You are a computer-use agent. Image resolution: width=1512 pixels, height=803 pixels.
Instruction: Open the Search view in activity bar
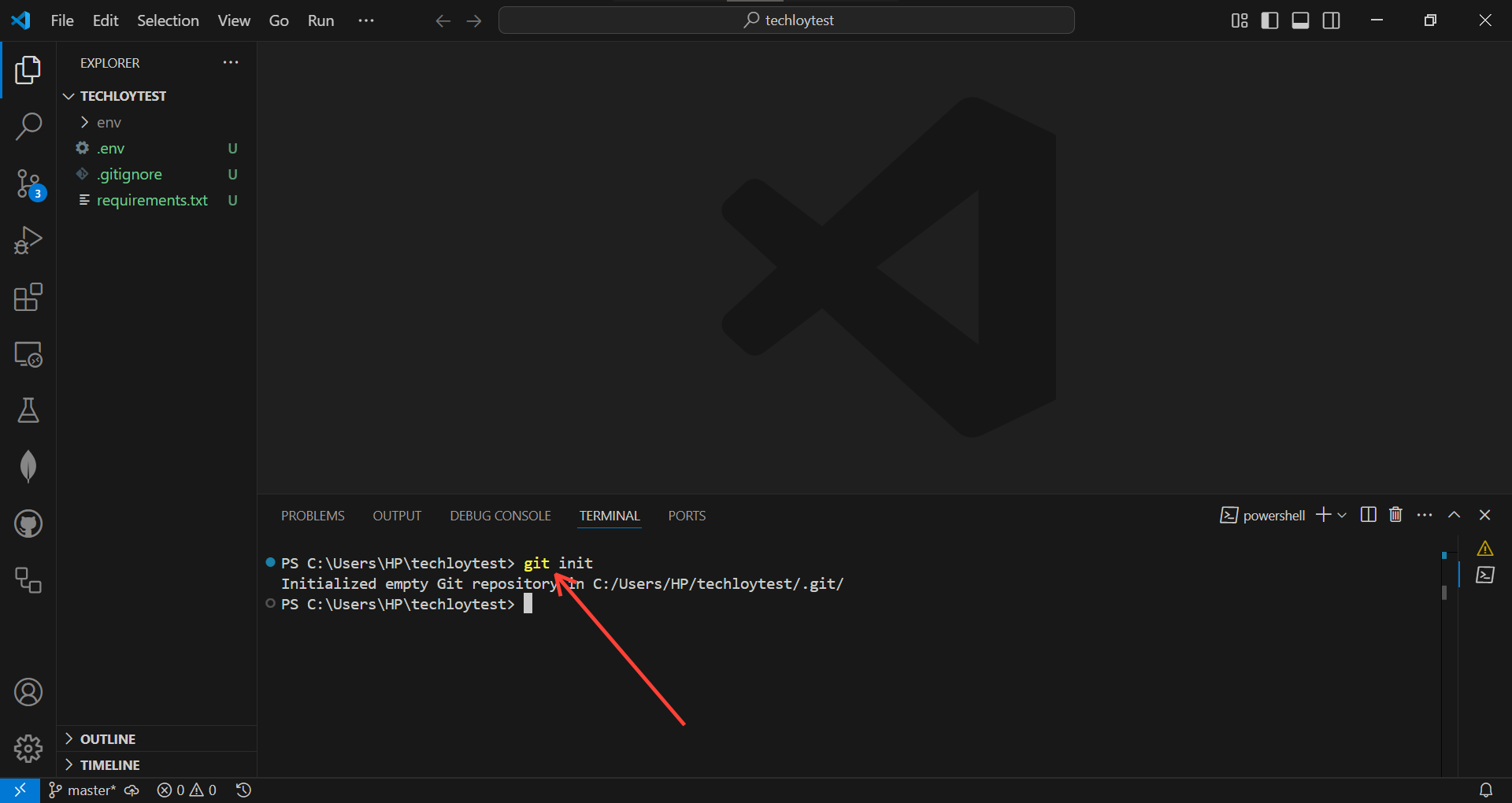click(x=28, y=126)
